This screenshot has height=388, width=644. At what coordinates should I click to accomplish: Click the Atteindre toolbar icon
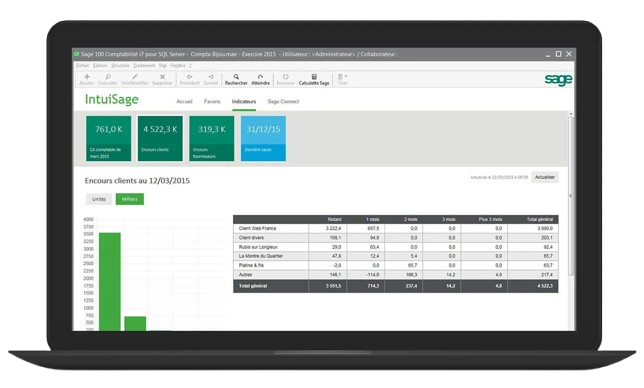coord(260,77)
